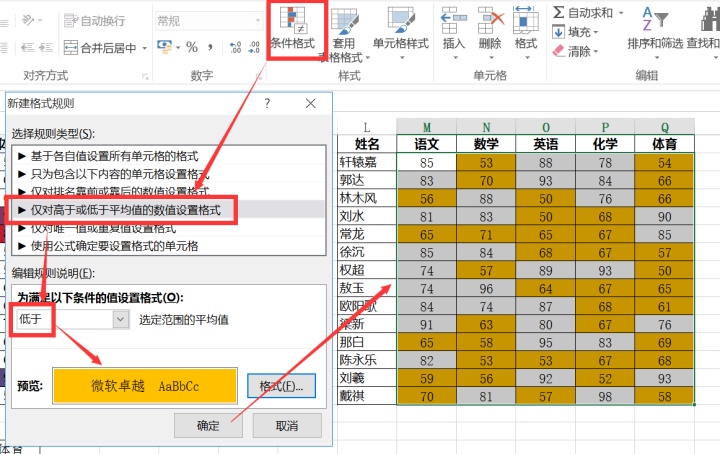
Task: Click the 格式(F)... button
Action: coord(281,386)
